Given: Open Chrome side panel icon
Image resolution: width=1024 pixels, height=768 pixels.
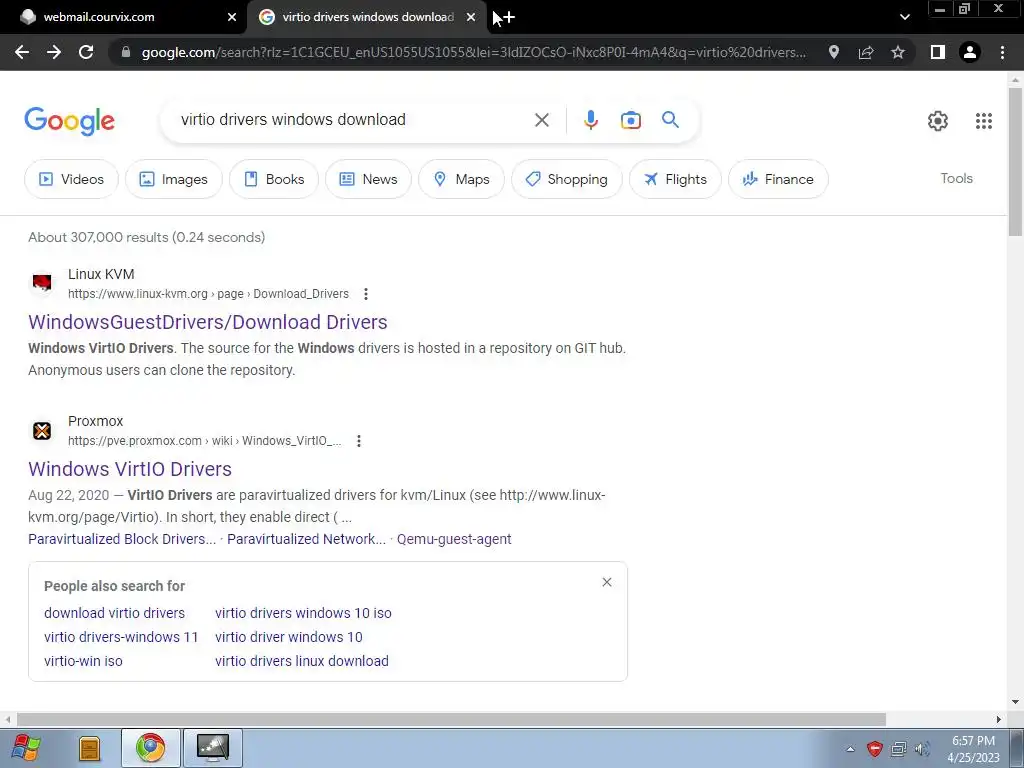Looking at the screenshot, I should [x=938, y=52].
